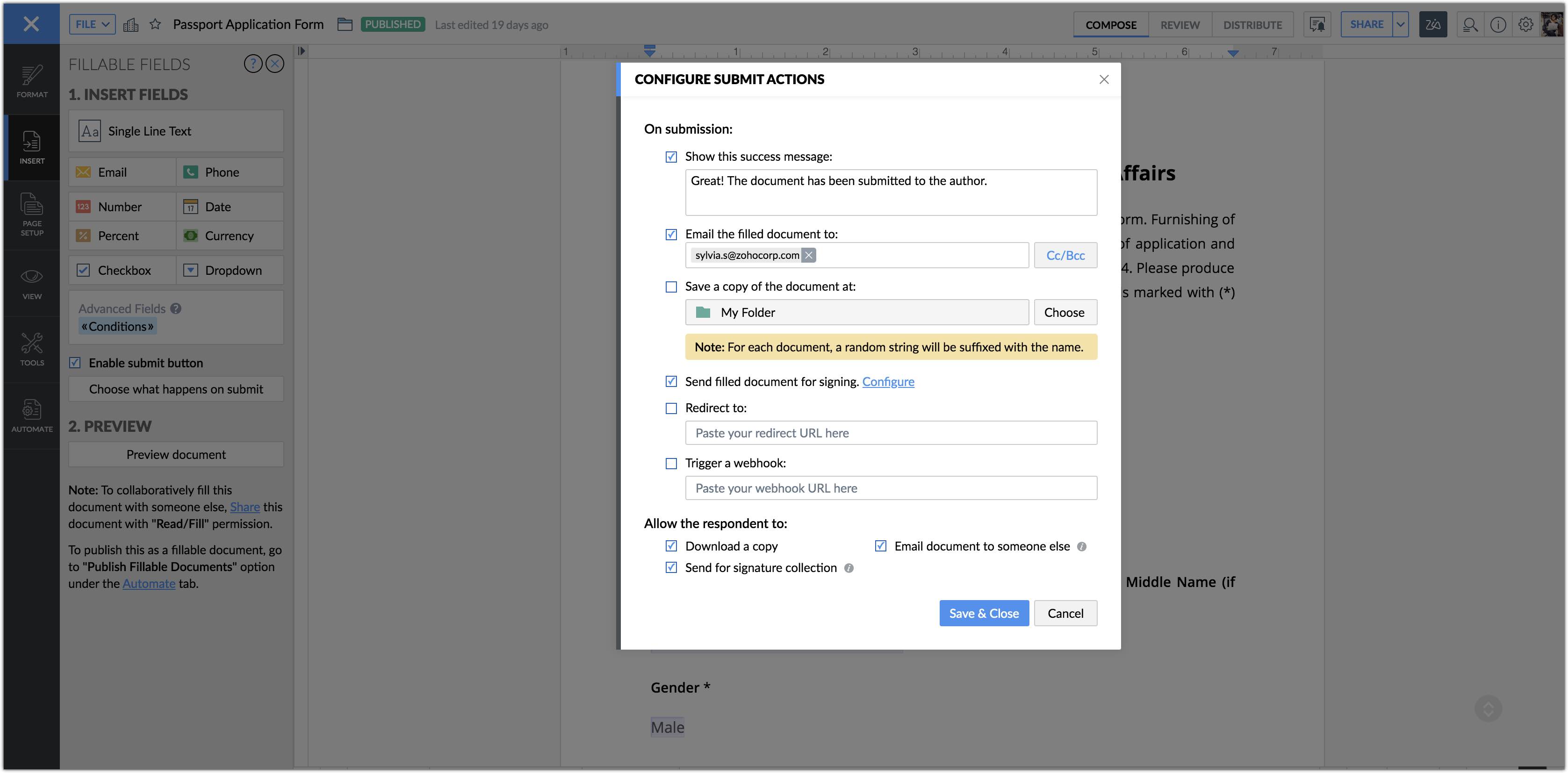Expand the collapsed side pane arrow near the ruler

pyautogui.click(x=301, y=51)
